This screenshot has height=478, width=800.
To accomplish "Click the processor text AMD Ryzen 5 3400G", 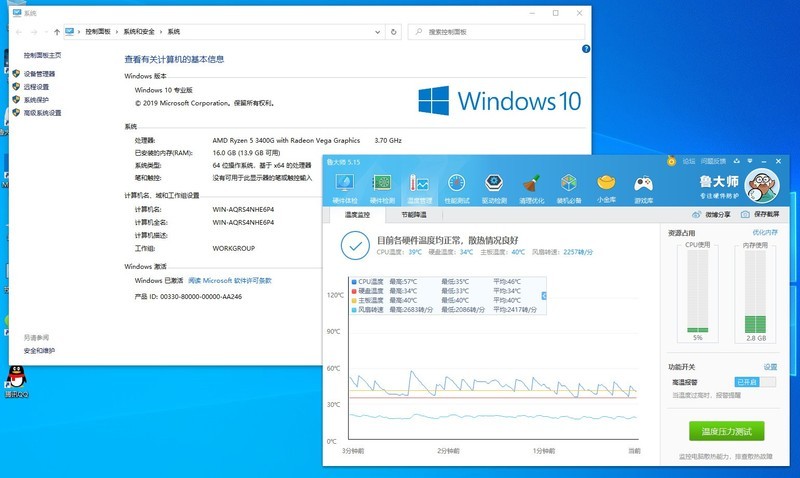I will coord(286,140).
